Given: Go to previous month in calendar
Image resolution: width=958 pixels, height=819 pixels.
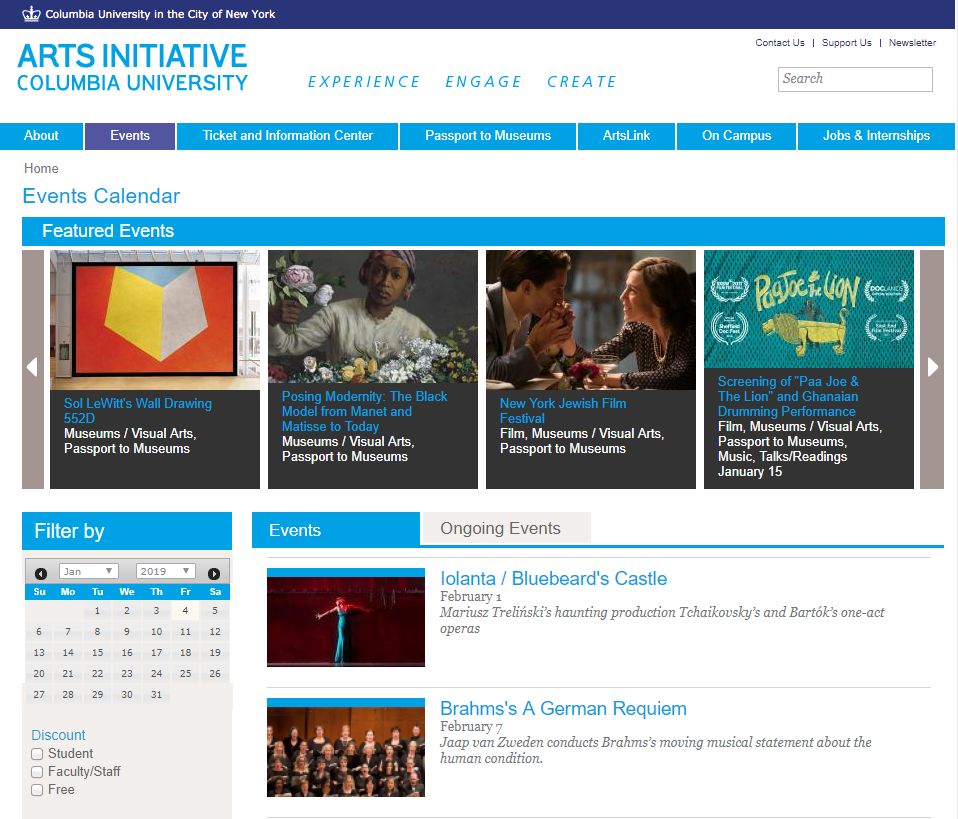Looking at the screenshot, I should click(x=41, y=573).
